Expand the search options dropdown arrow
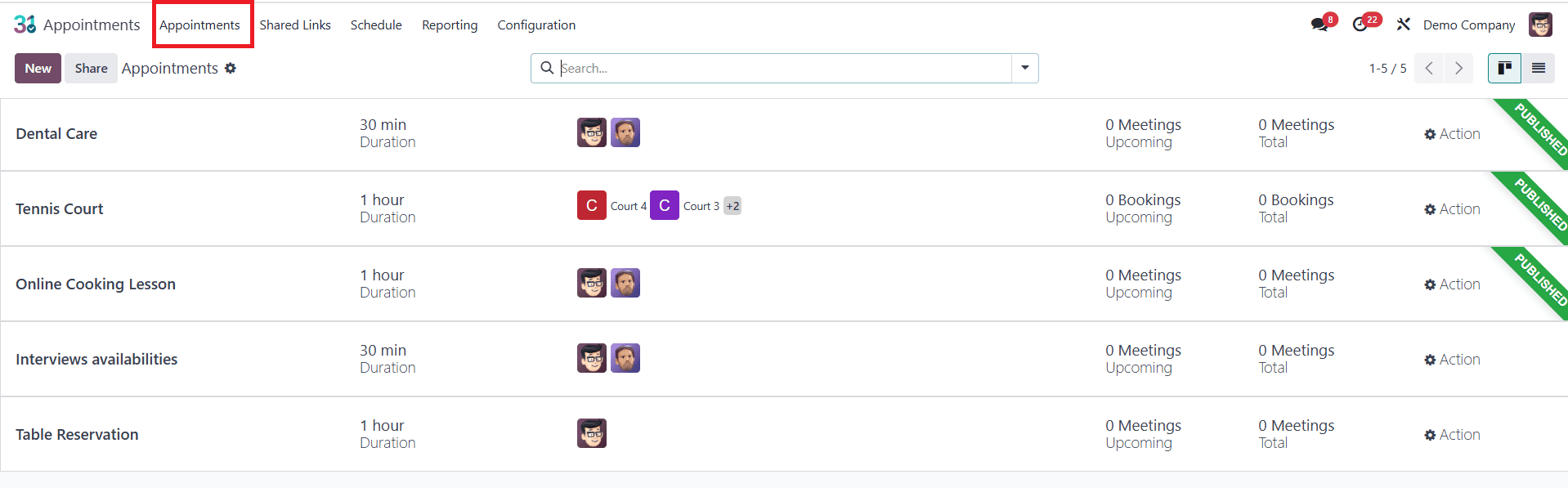 coord(1025,68)
